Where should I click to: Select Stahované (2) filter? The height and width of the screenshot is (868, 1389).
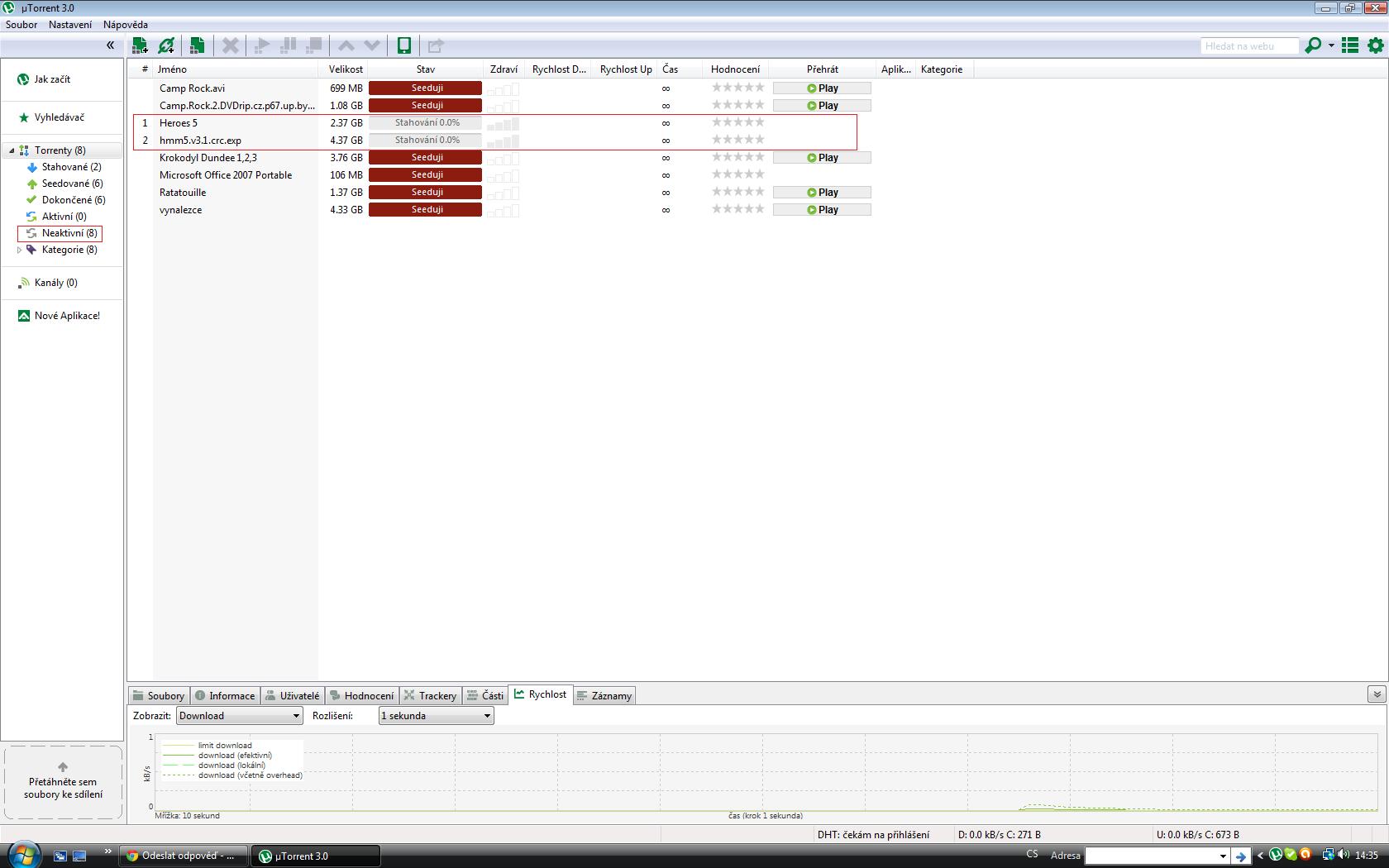[x=71, y=167]
